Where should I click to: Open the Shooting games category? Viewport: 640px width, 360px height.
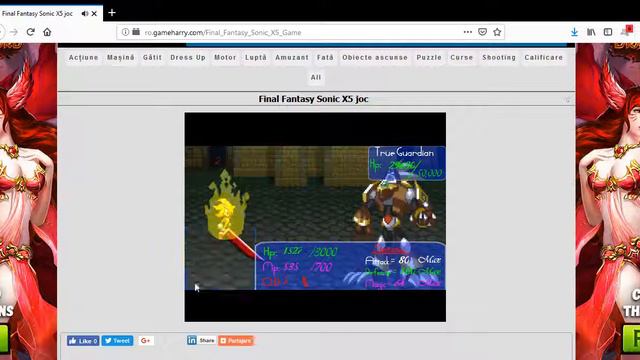499,58
